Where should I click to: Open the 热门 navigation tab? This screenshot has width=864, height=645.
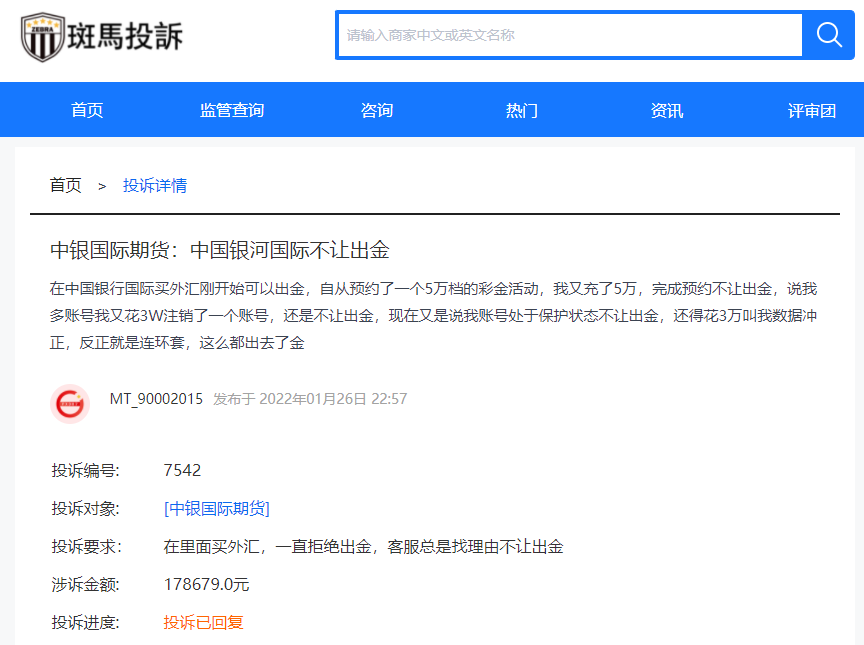tap(521, 110)
